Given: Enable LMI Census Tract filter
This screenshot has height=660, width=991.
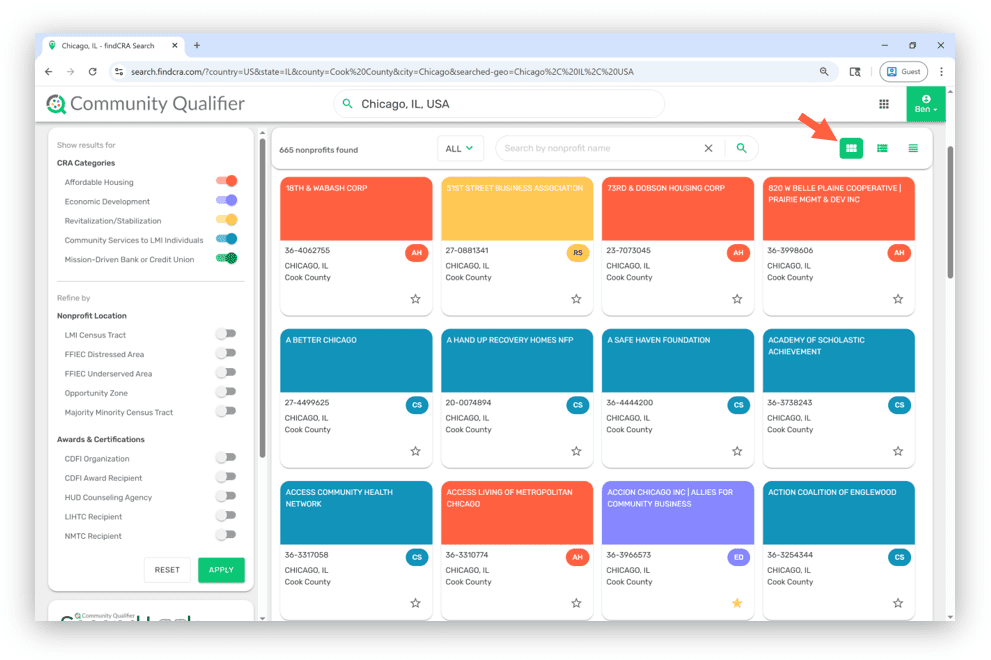Looking at the screenshot, I should 226,334.
